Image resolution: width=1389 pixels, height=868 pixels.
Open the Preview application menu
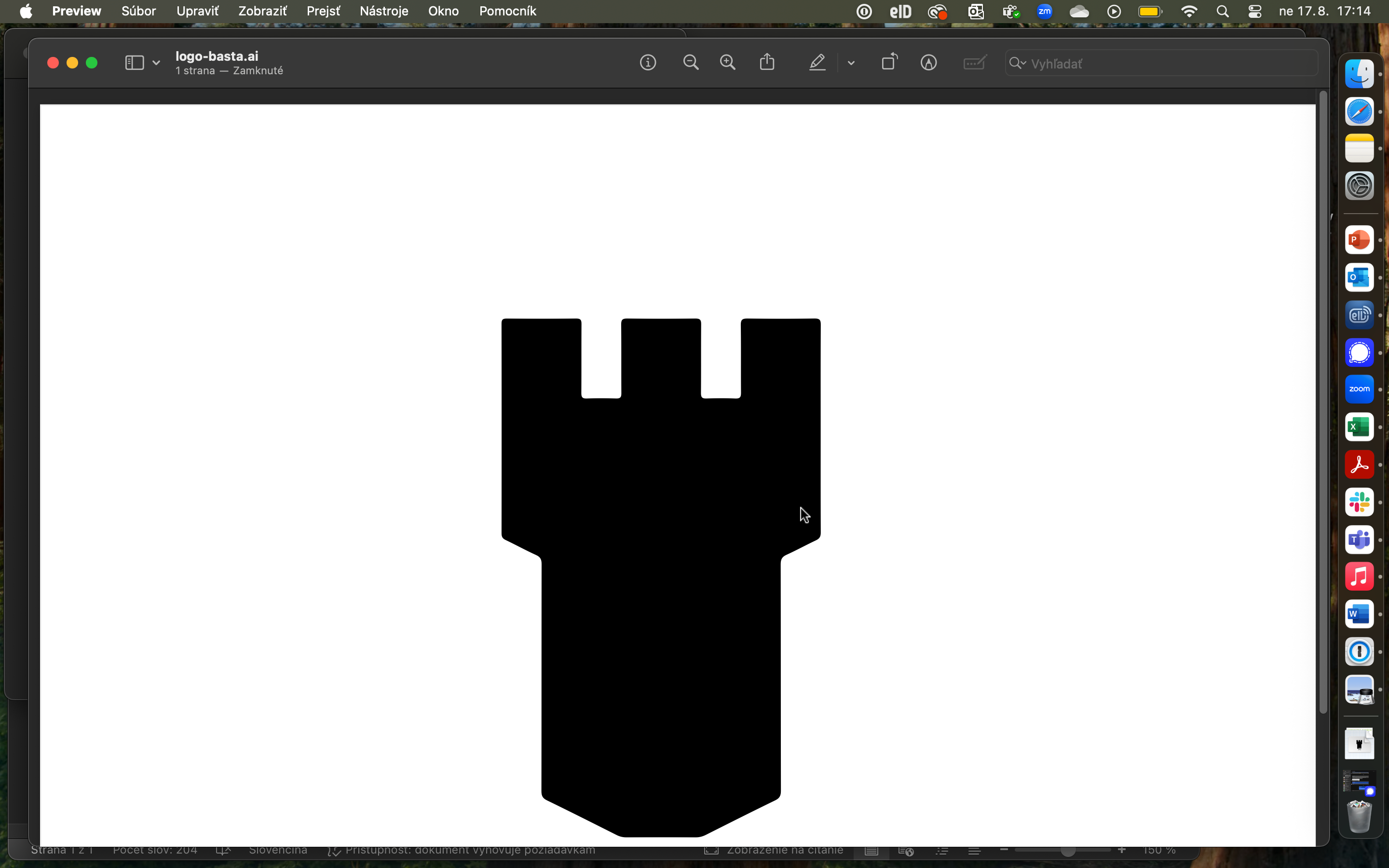coord(76,11)
